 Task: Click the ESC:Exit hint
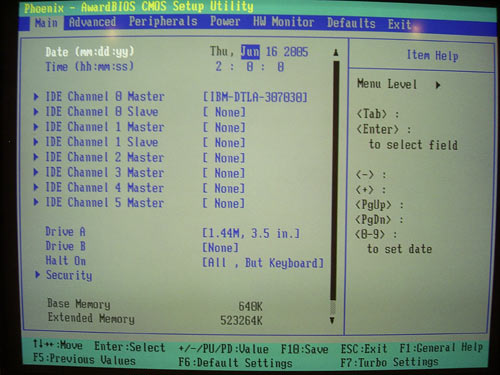(364, 349)
